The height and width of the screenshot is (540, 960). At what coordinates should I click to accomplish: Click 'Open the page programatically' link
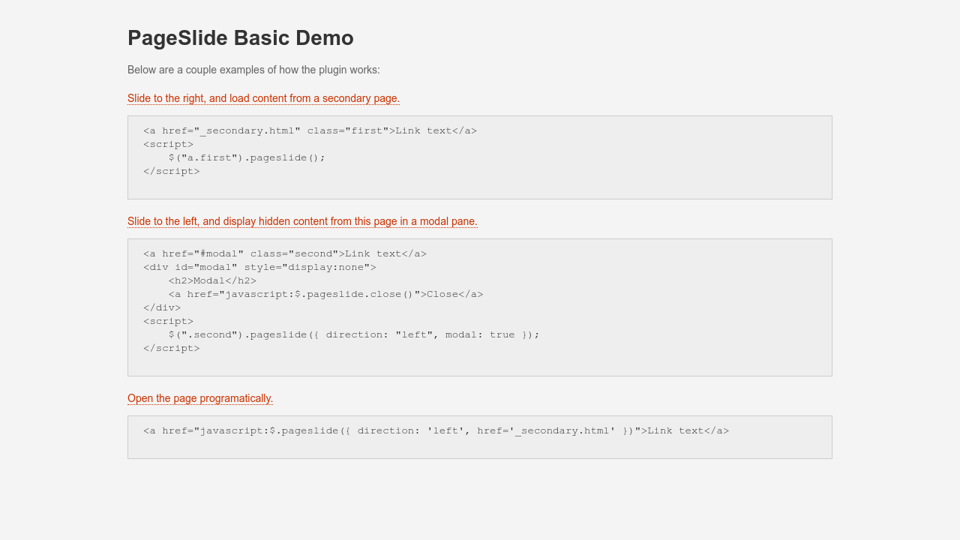pyautogui.click(x=200, y=398)
